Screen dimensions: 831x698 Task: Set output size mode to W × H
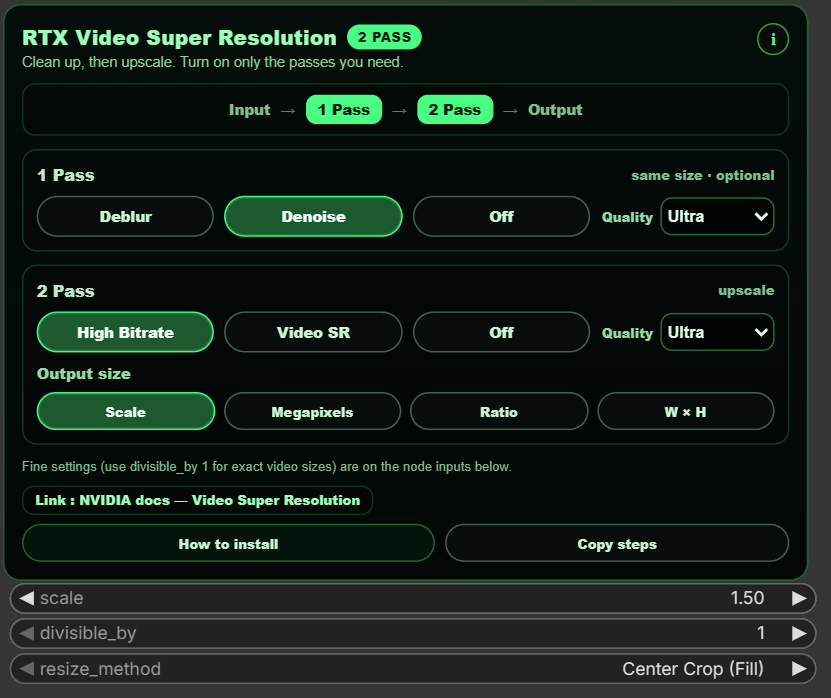[685, 411]
